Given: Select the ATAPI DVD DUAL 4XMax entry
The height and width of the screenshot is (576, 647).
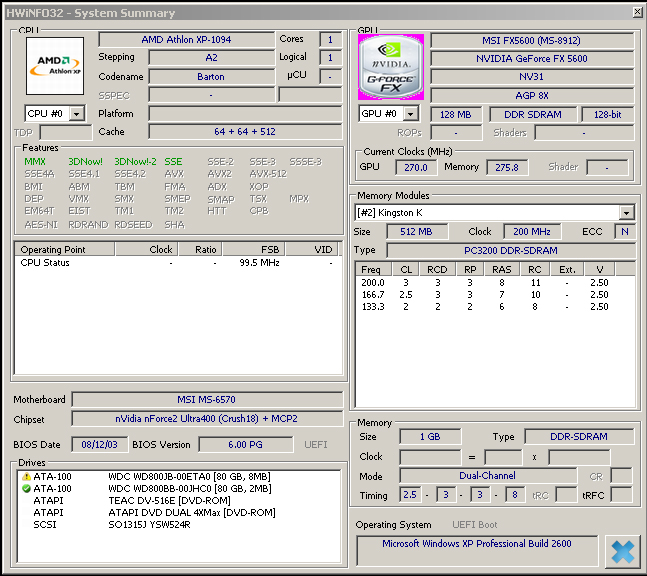Looking at the screenshot, I should [179, 512].
